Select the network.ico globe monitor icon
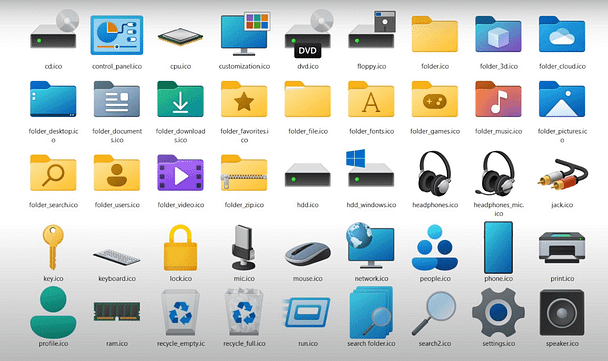The image size is (608, 361). pos(370,245)
